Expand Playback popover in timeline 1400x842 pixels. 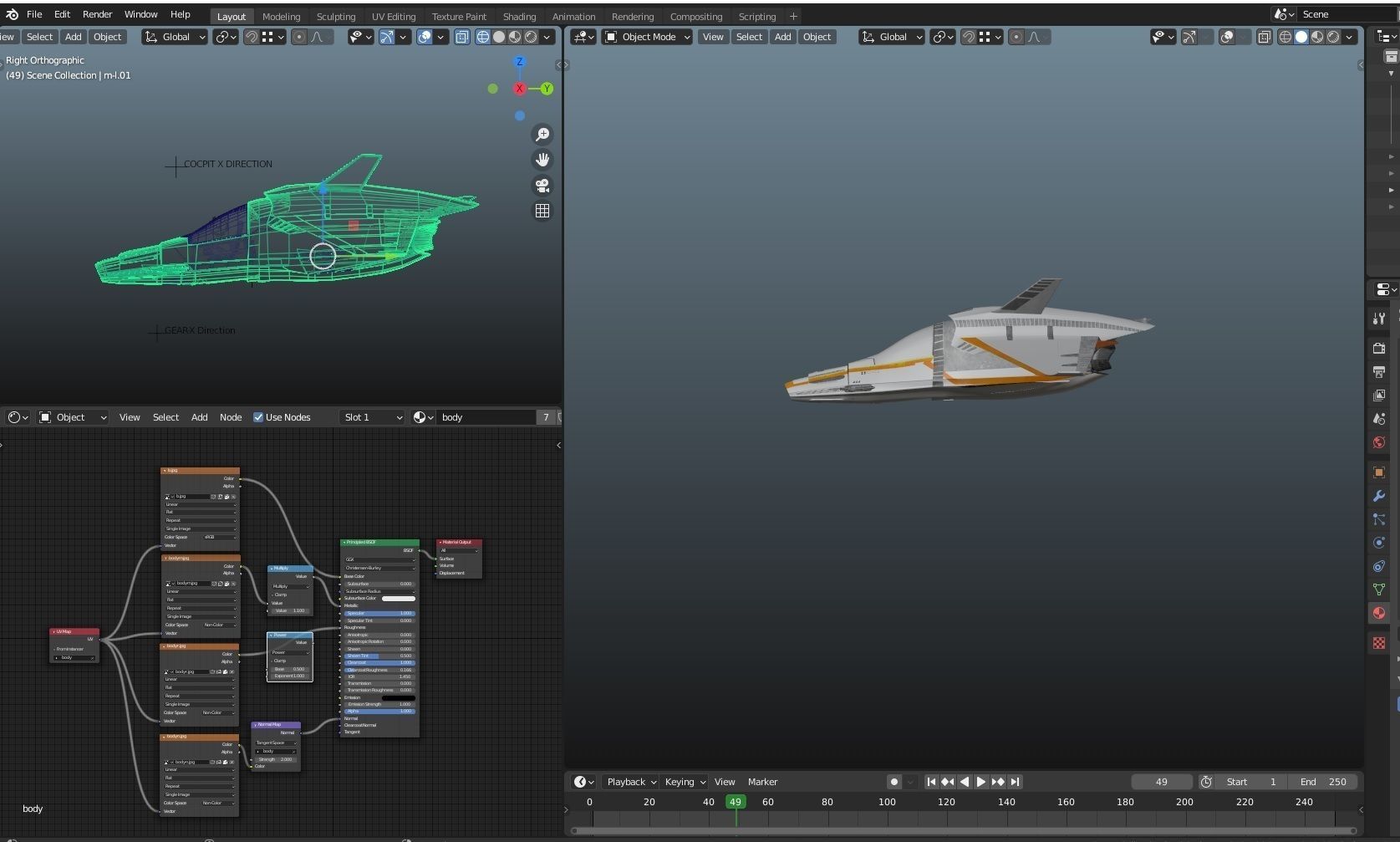630,782
